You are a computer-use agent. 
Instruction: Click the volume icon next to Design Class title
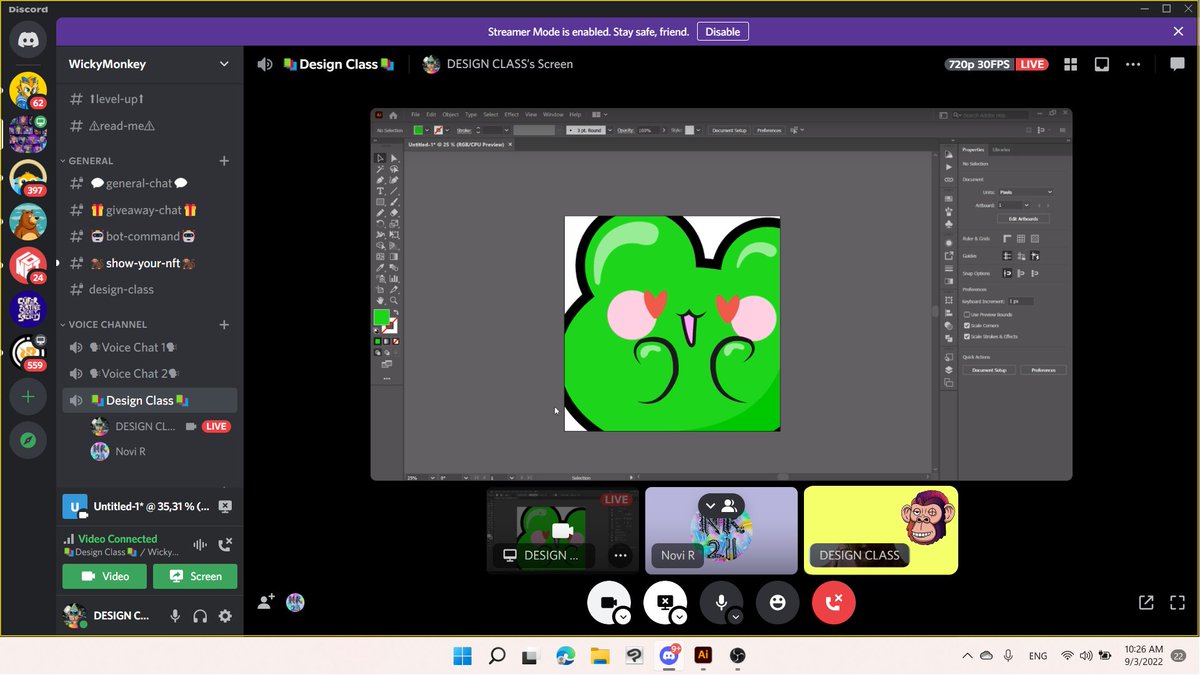(265, 64)
